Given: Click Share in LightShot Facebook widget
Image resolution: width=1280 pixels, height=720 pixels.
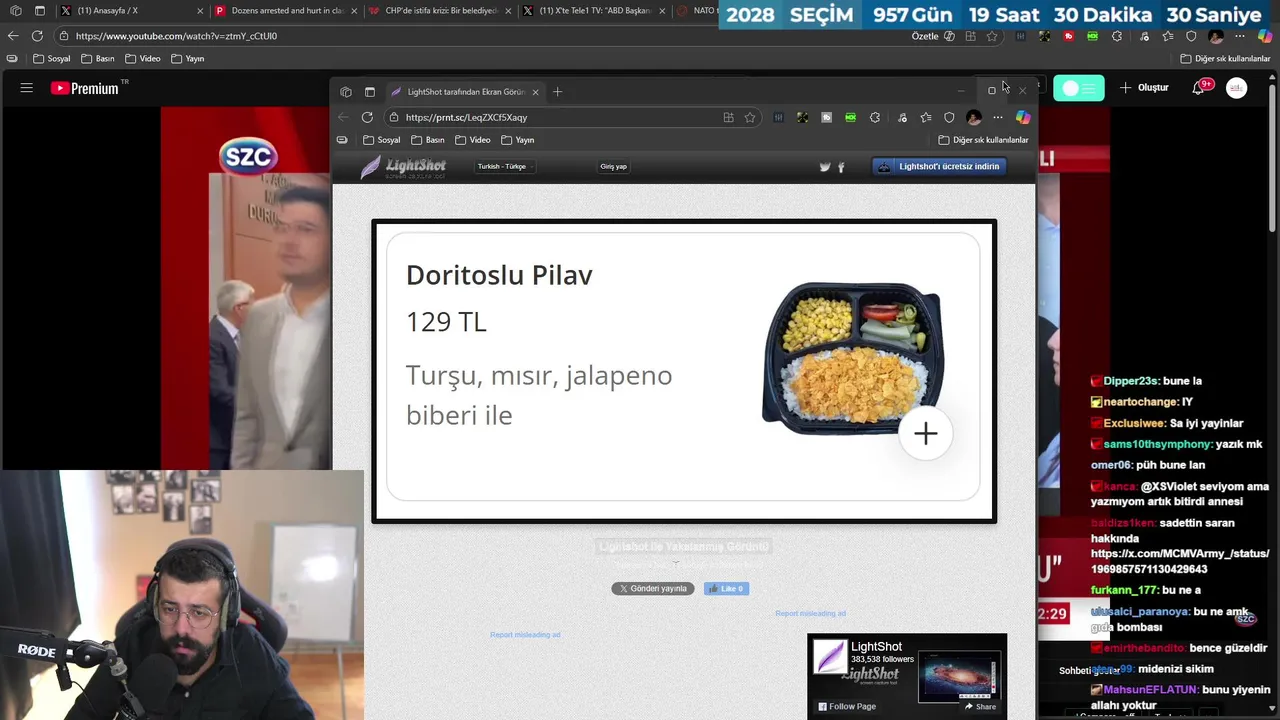Looking at the screenshot, I should click(x=980, y=706).
